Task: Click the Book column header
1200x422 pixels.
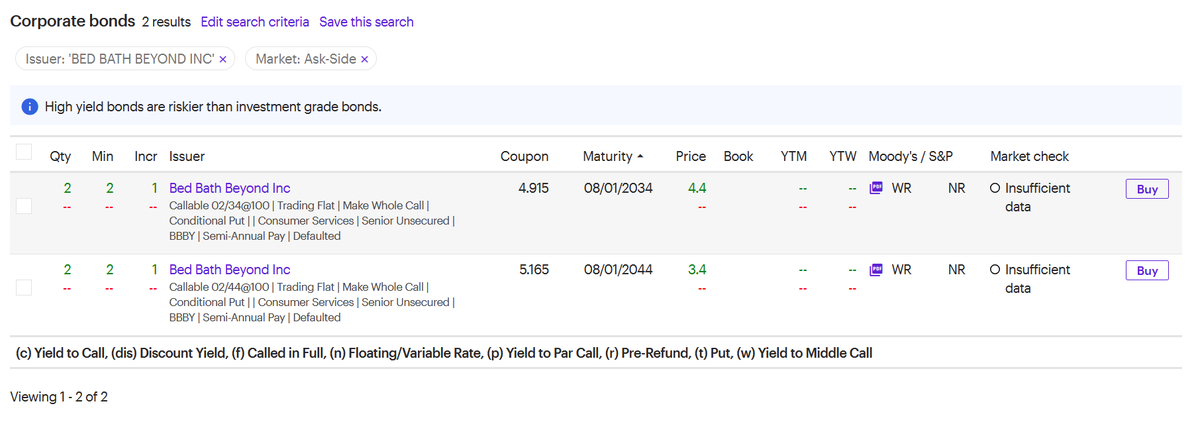Action: 738,156
